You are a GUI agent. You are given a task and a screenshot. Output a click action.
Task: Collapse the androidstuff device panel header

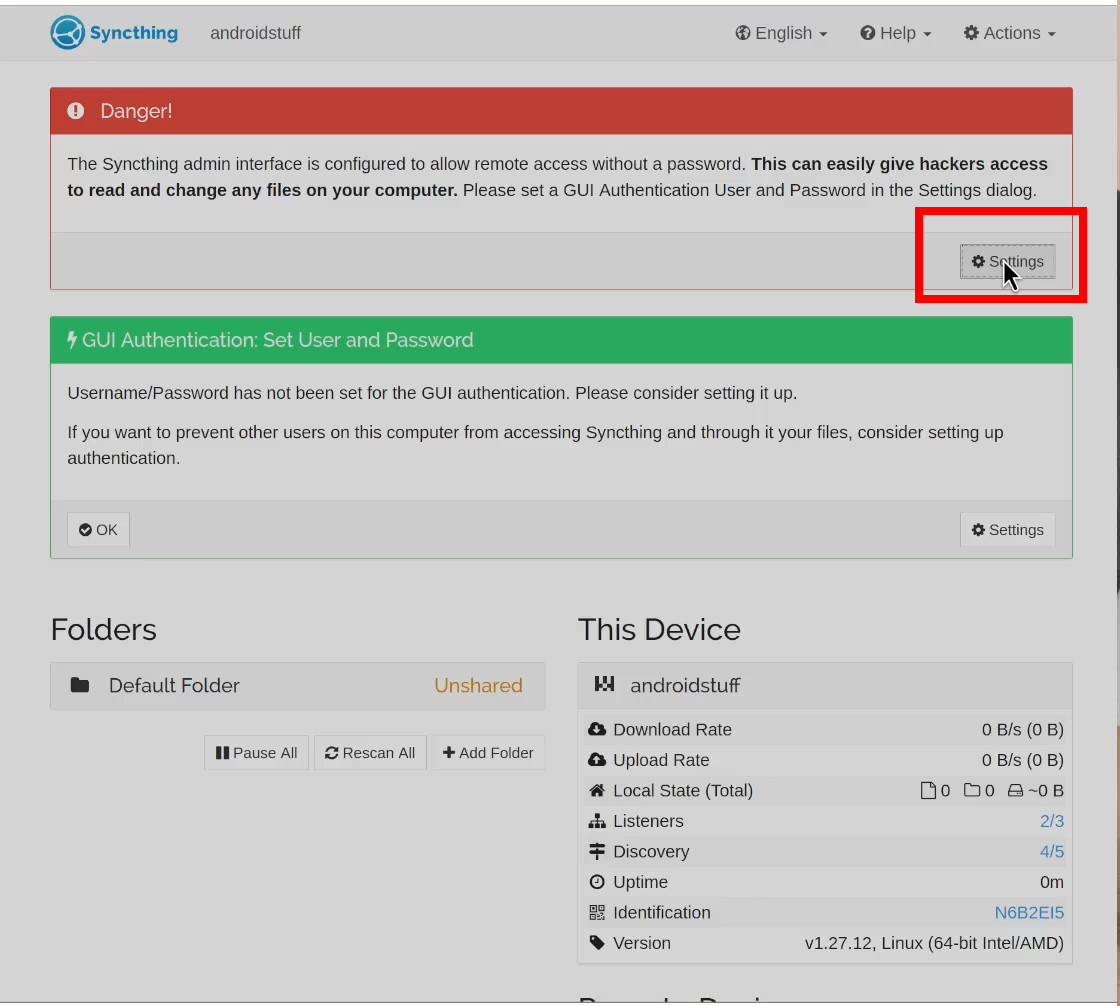825,686
